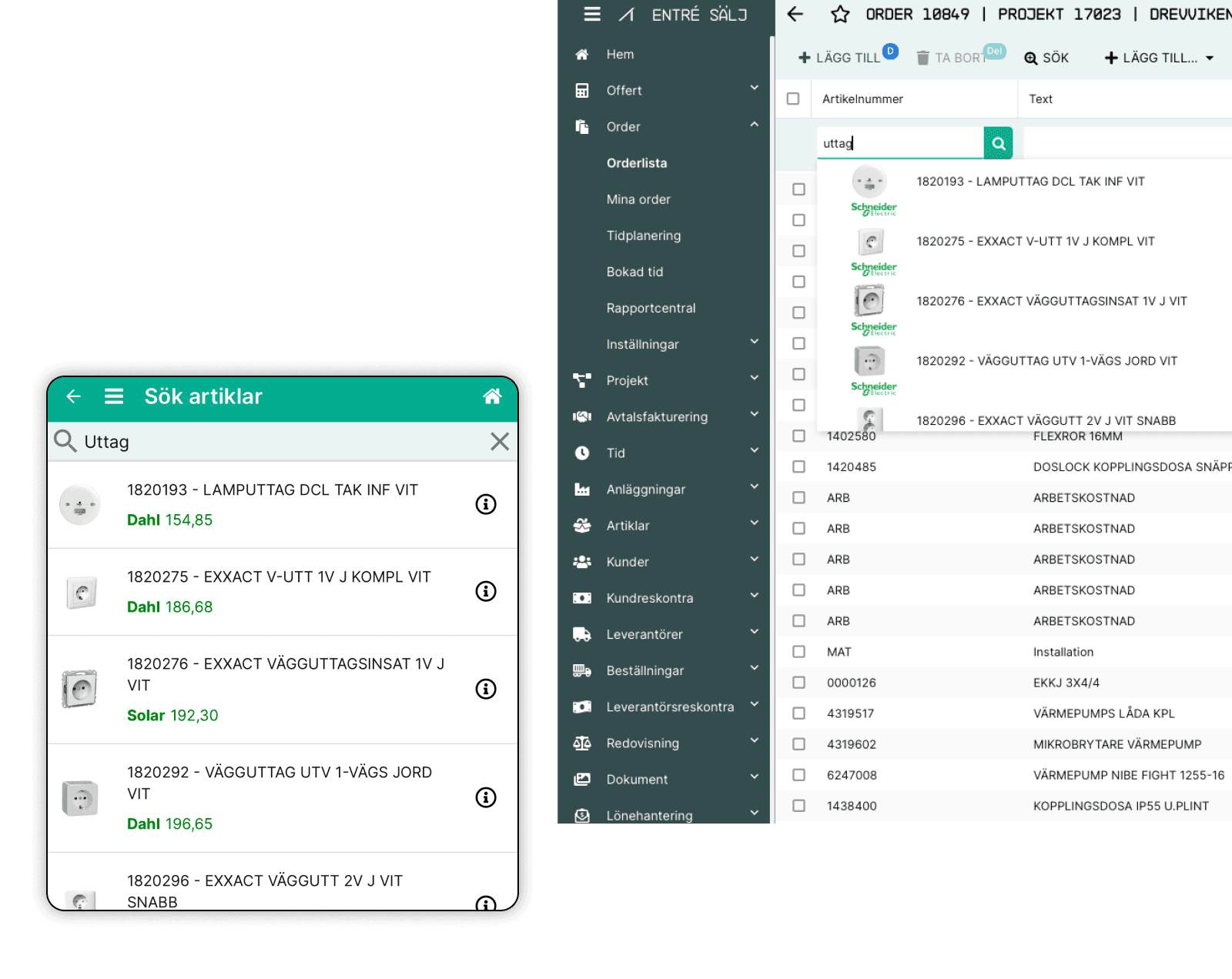Image resolution: width=1232 pixels, height=979 pixels.
Task: Click the Sök toolbar button
Action: tap(1046, 58)
